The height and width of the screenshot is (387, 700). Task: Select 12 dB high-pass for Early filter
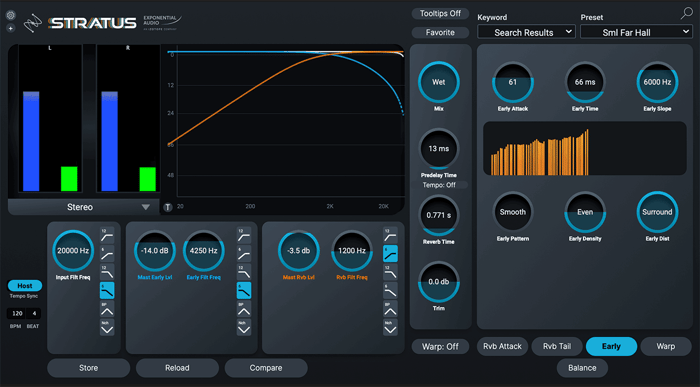click(244, 235)
